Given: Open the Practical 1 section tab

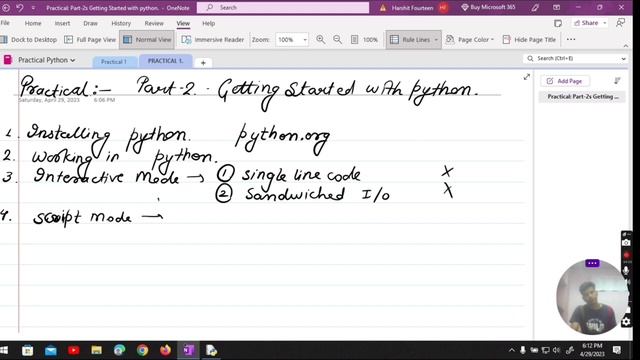Looking at the screenshot, I should (x=114, y=62).
